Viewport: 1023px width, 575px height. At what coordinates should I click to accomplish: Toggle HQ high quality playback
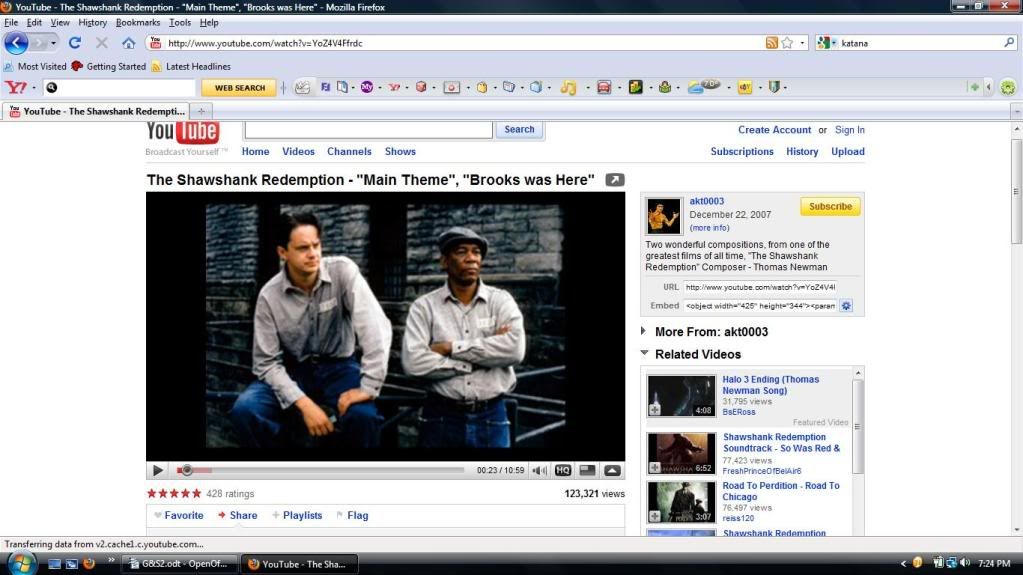tap(563, 471)
